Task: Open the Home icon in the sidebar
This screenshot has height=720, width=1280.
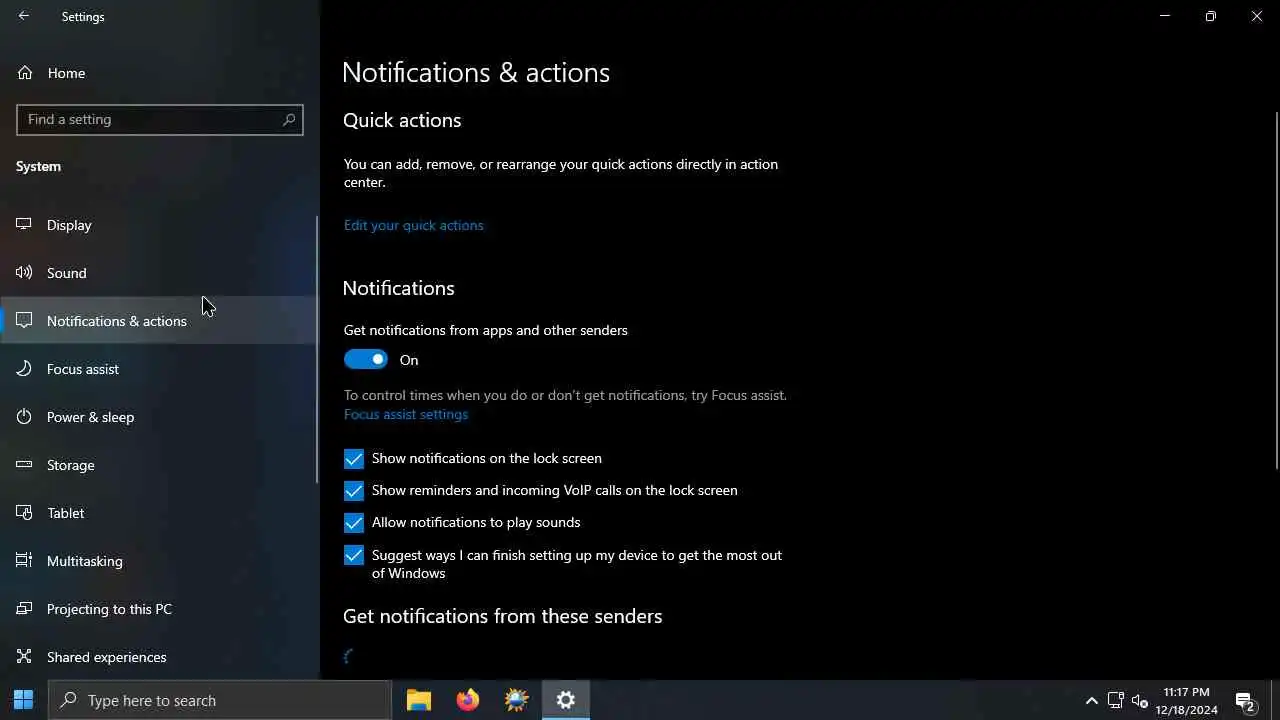Action: 25,73
